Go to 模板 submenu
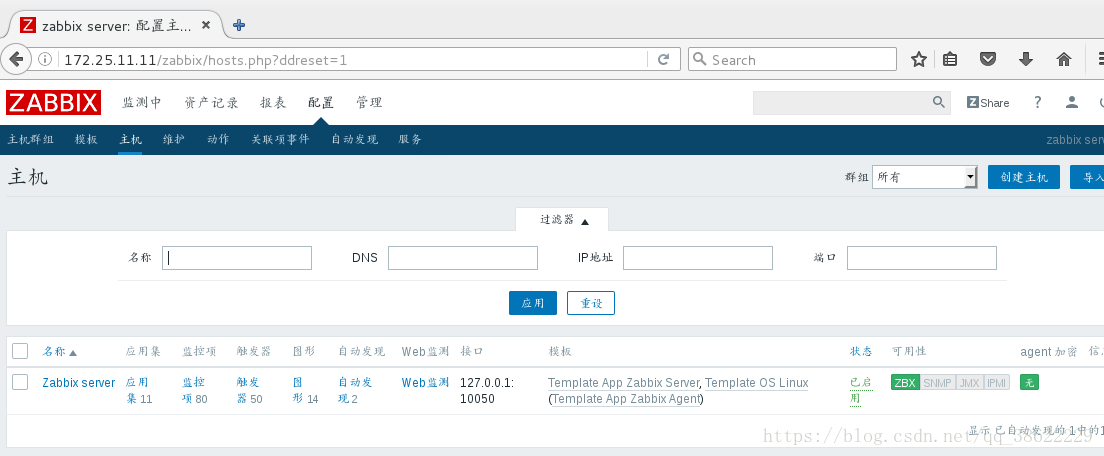Screen dimensions: 1104x456 click(86, 139)
